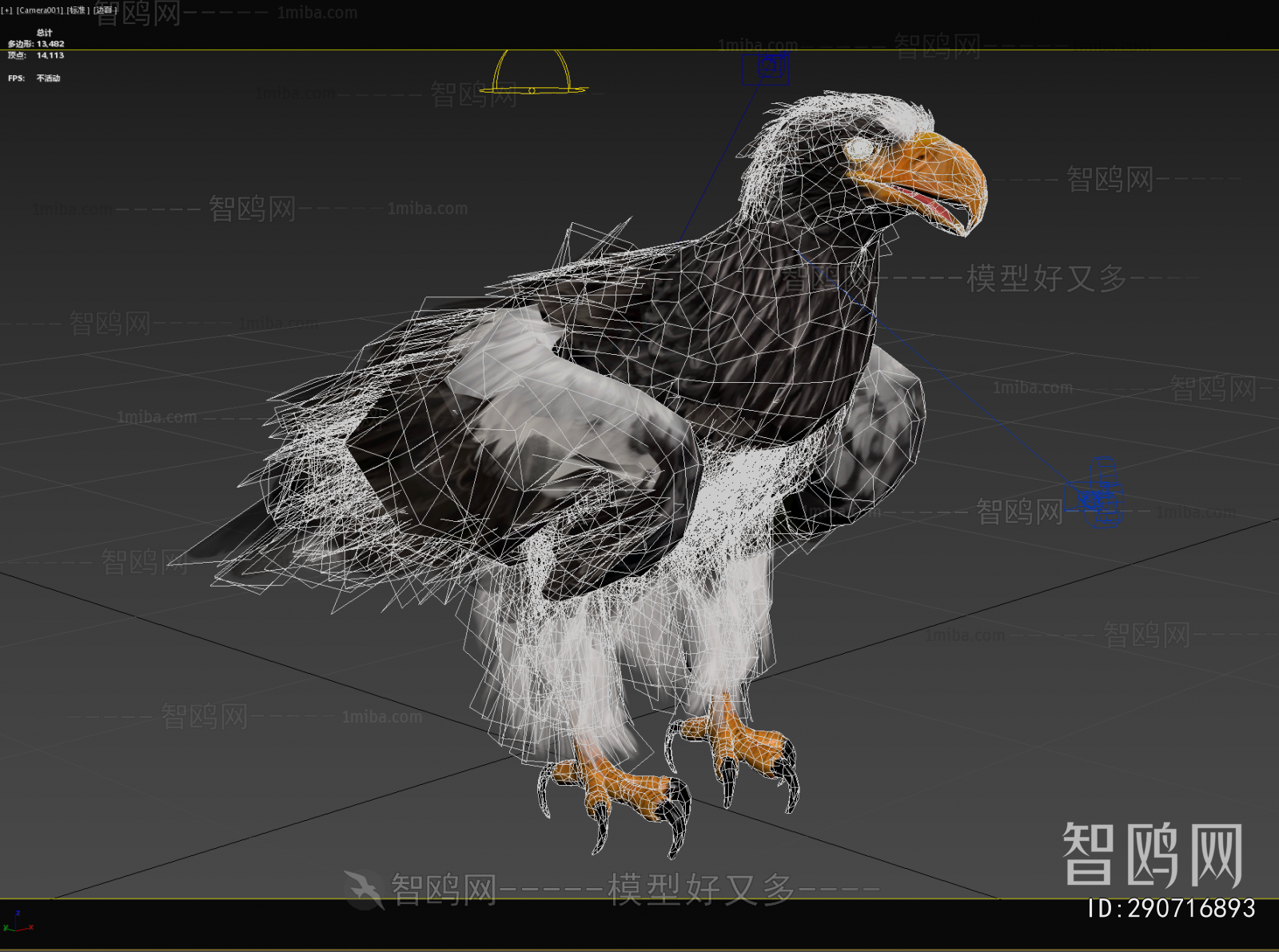Open the [标准] shading quality menu
This screenshot has height=952, width=1279.
point(78,10)
